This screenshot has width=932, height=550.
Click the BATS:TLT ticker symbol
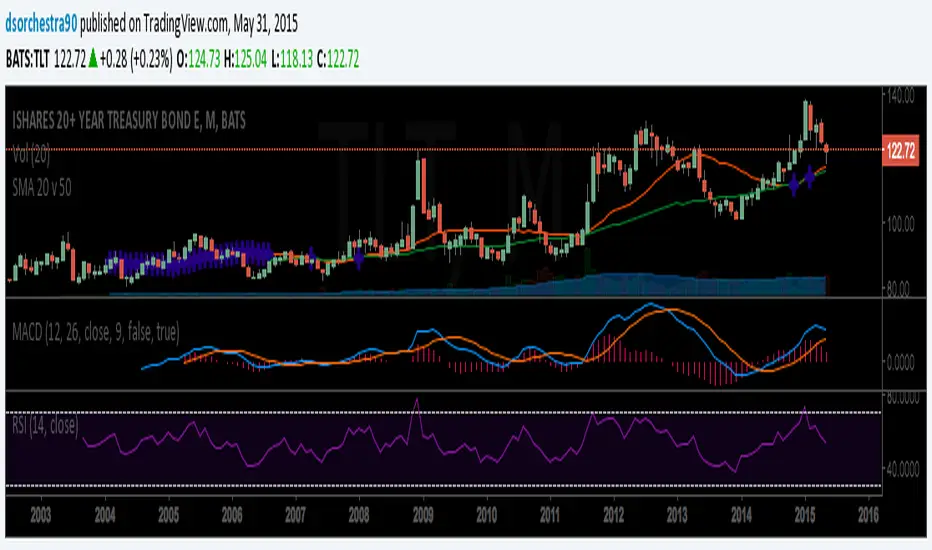click(28, 59)
